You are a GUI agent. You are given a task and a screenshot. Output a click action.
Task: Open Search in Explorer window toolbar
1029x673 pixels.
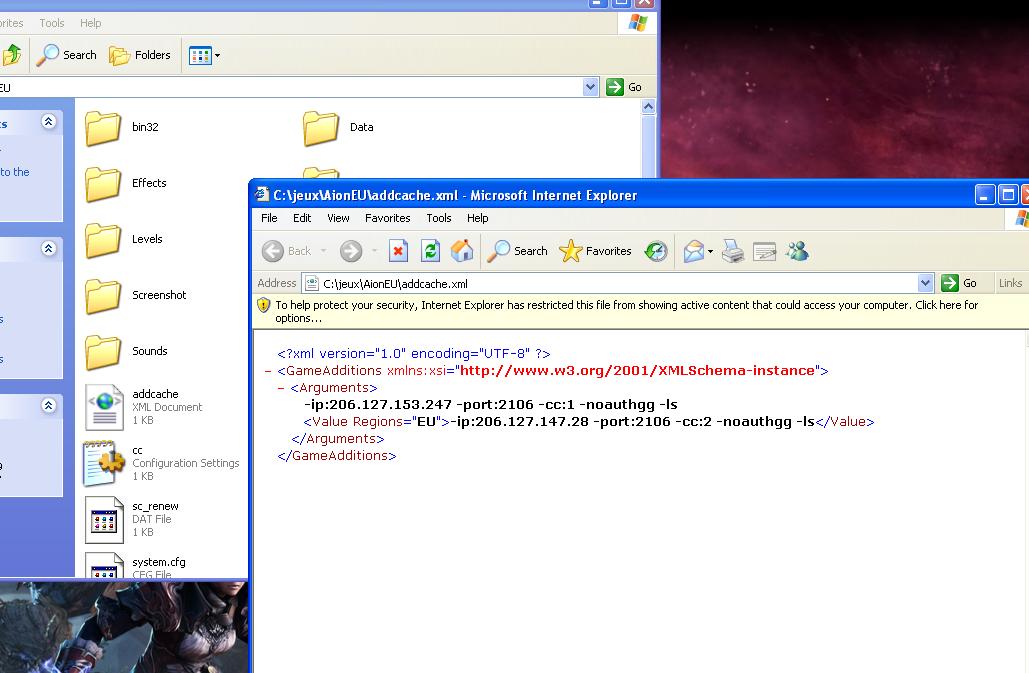[x=66, y=55]
